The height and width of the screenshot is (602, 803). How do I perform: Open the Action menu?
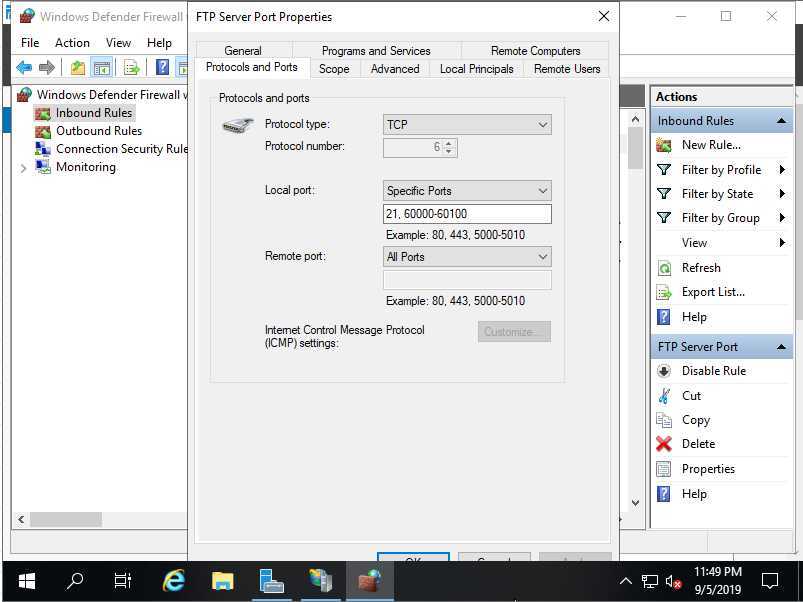pyautogui.click(x=72, y=42)
